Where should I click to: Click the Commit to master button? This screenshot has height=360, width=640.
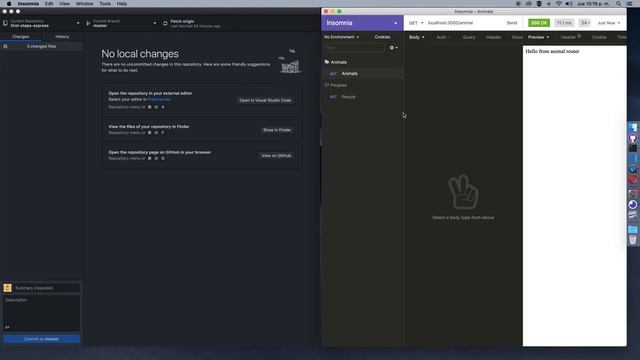coord(42,339)
